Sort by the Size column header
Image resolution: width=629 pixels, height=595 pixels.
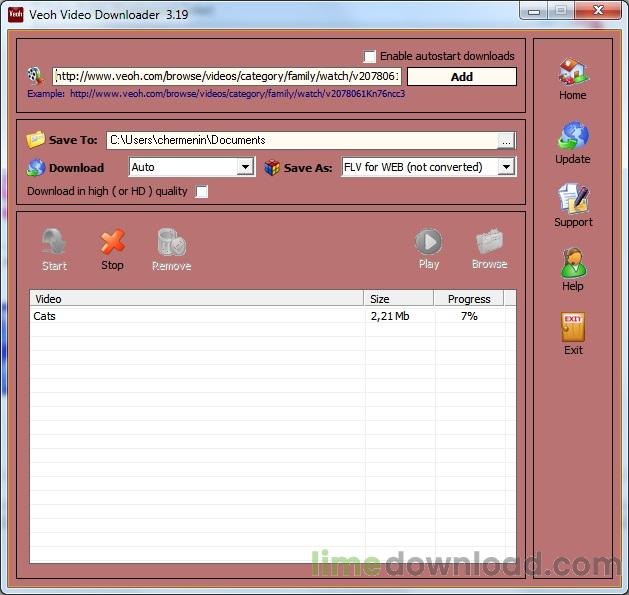(x=398, y=299)
